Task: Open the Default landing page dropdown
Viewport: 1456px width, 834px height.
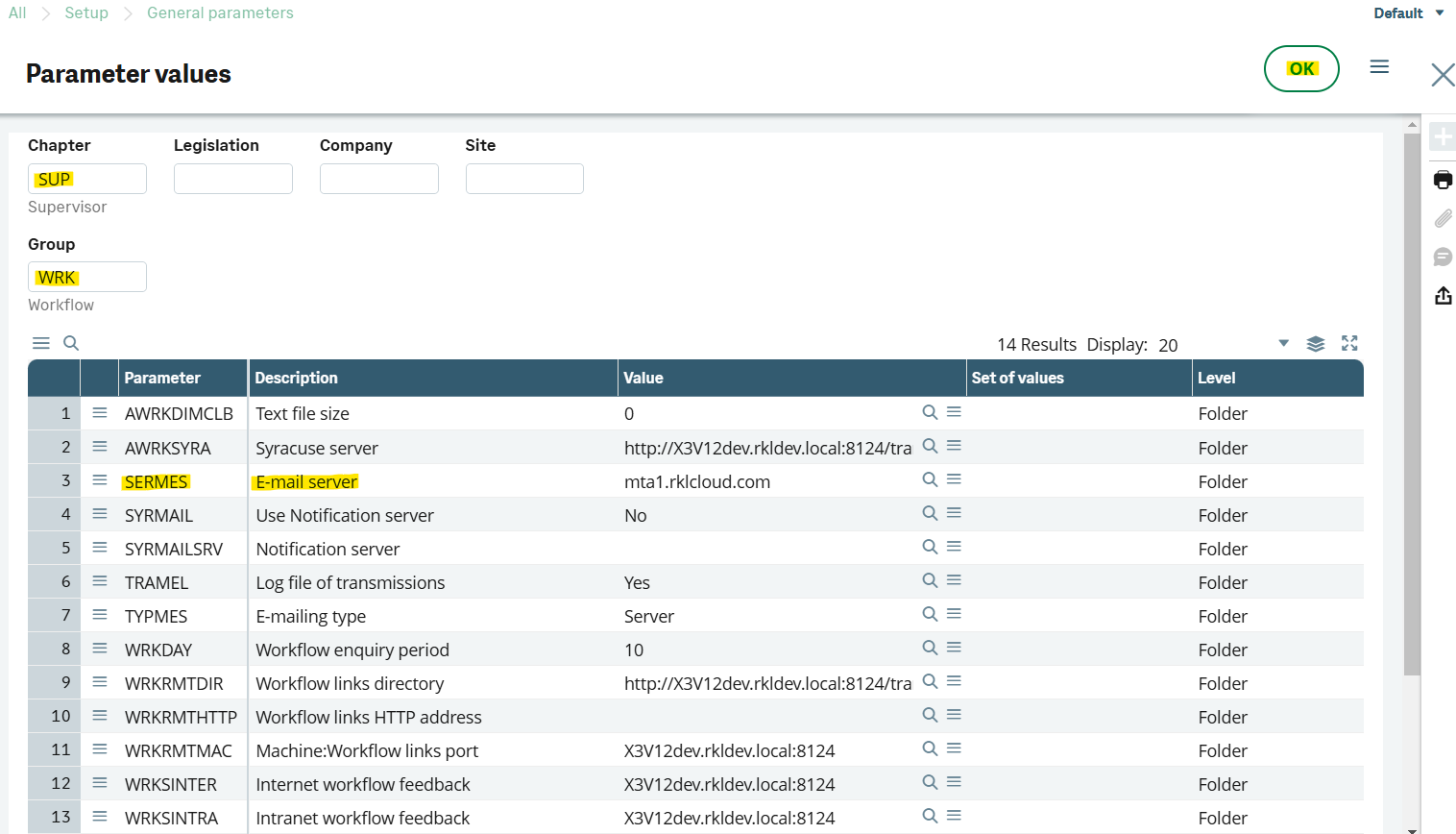Action: 1408,12
